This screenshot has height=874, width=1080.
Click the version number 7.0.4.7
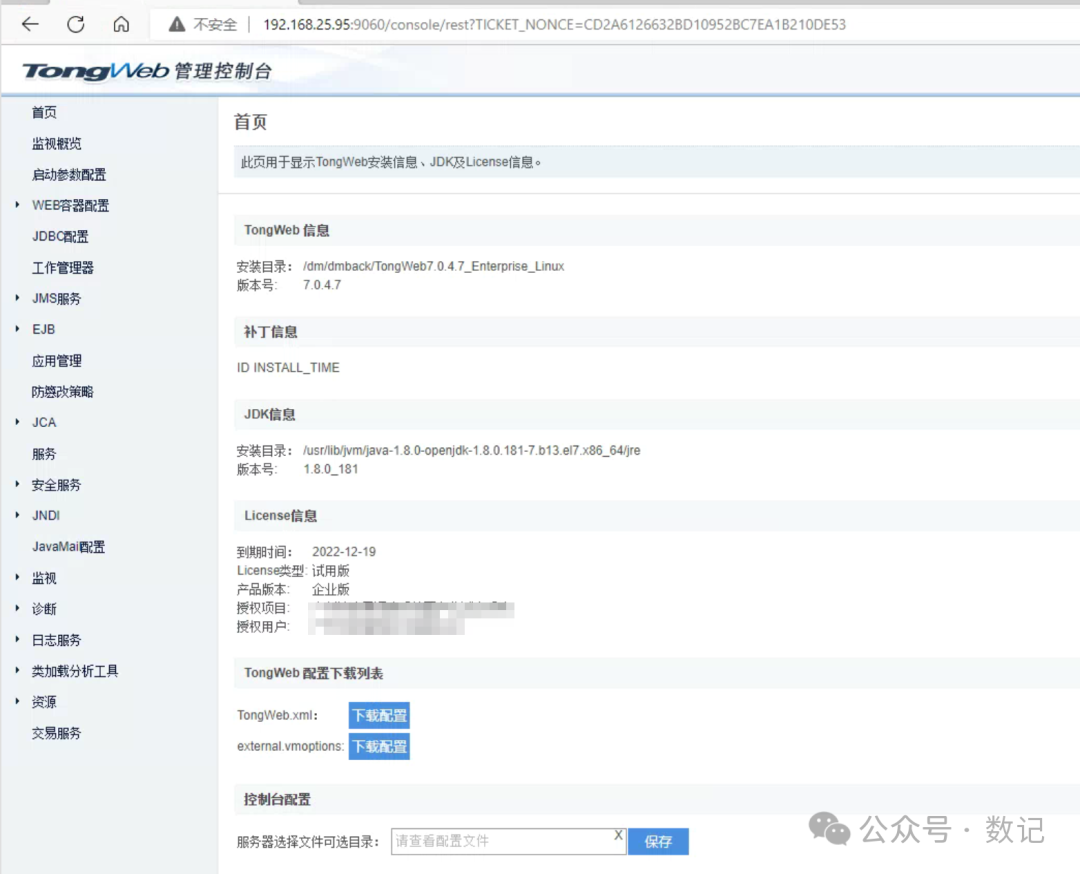(322, 285)
